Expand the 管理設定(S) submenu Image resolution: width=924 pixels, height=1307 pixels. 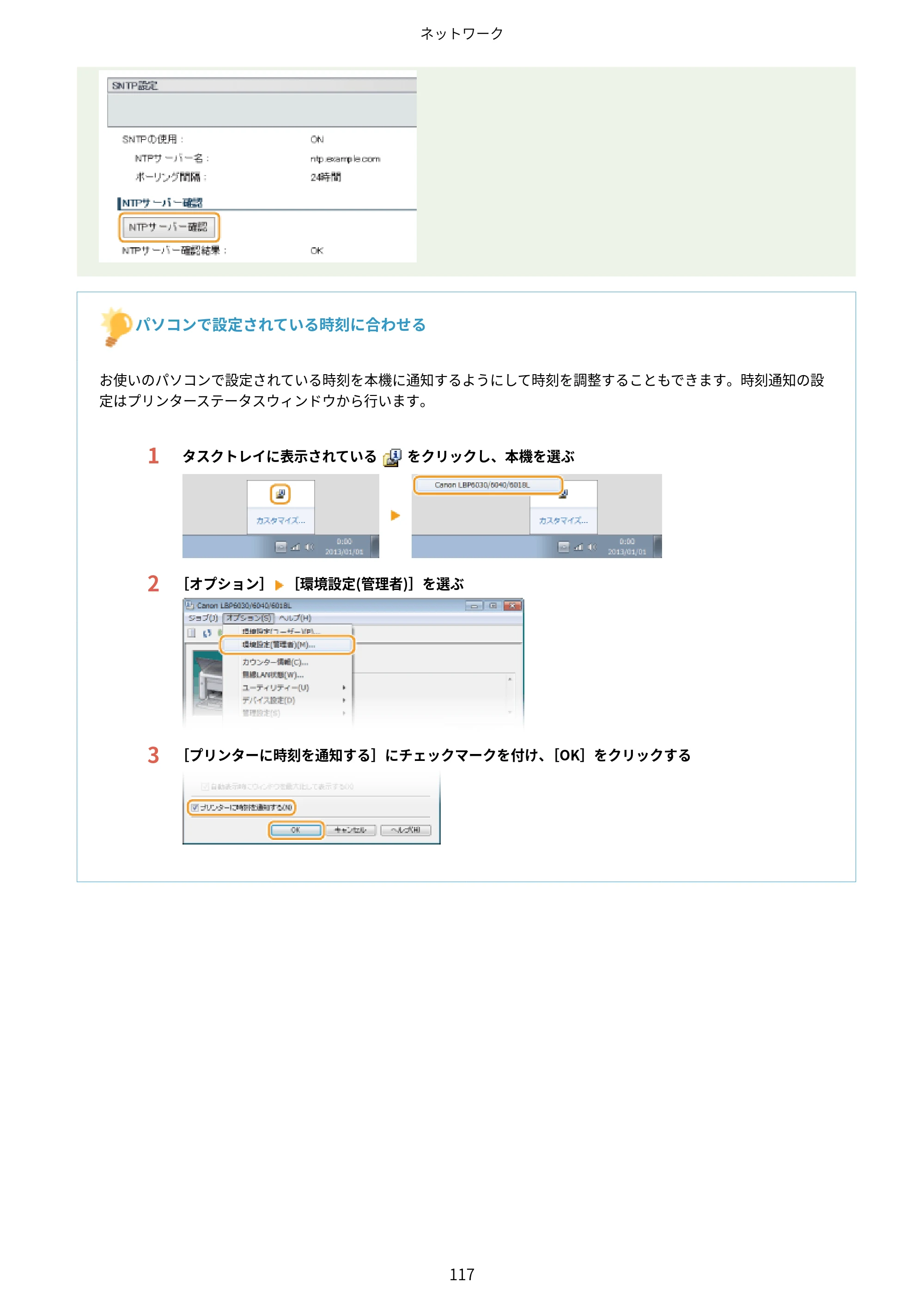tap(287, 713)
